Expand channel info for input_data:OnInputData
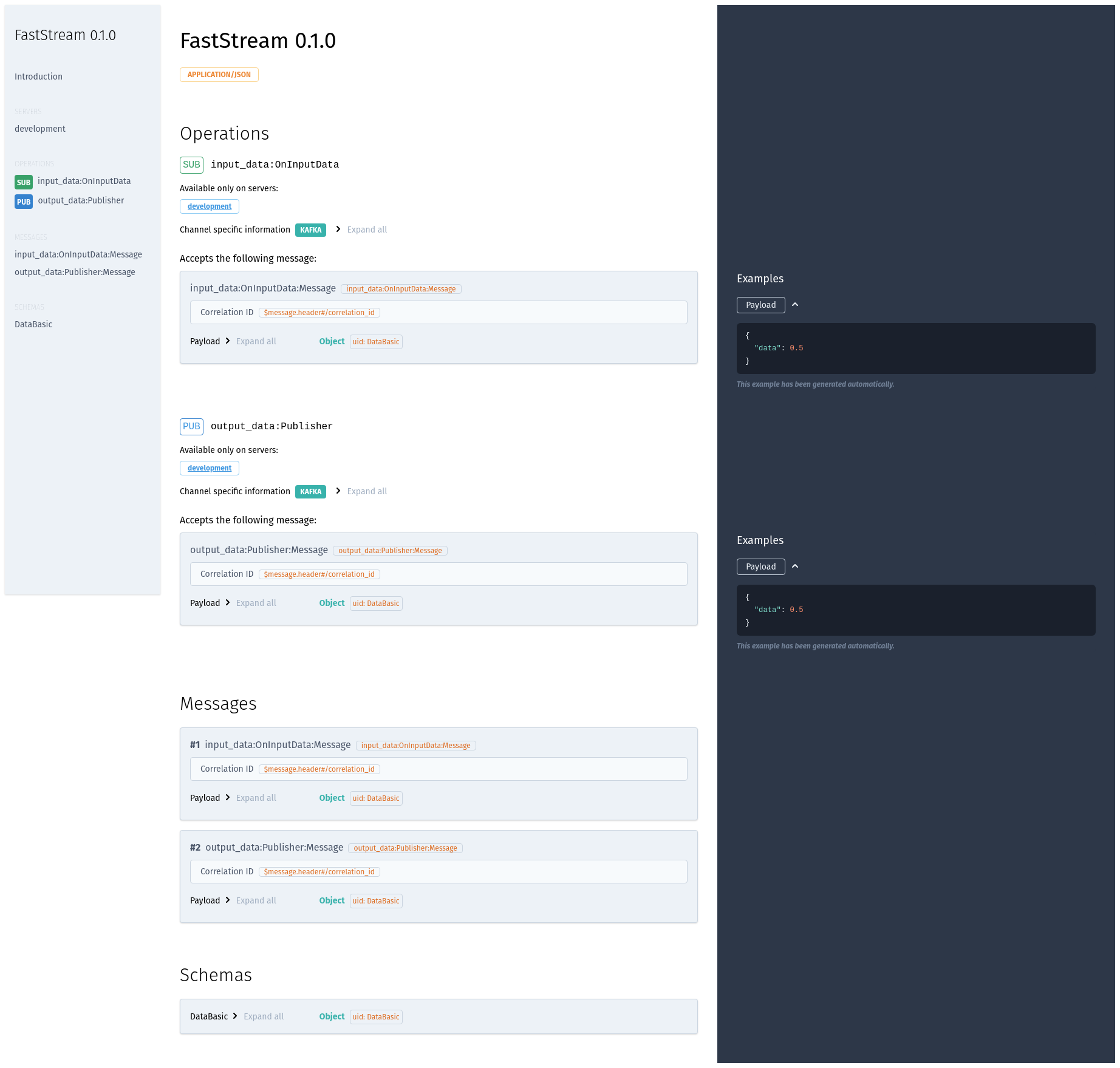The image size is (1120, 1068). coord(338,230)
